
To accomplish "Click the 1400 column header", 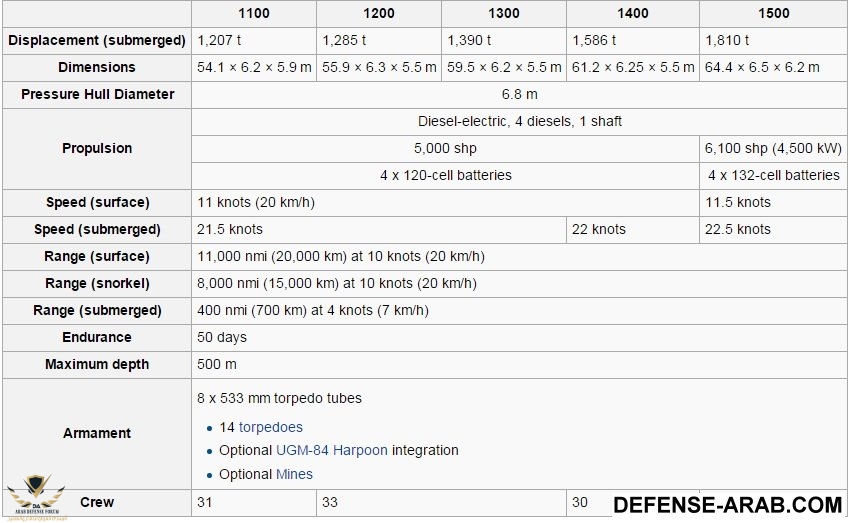I will (632, 14).
